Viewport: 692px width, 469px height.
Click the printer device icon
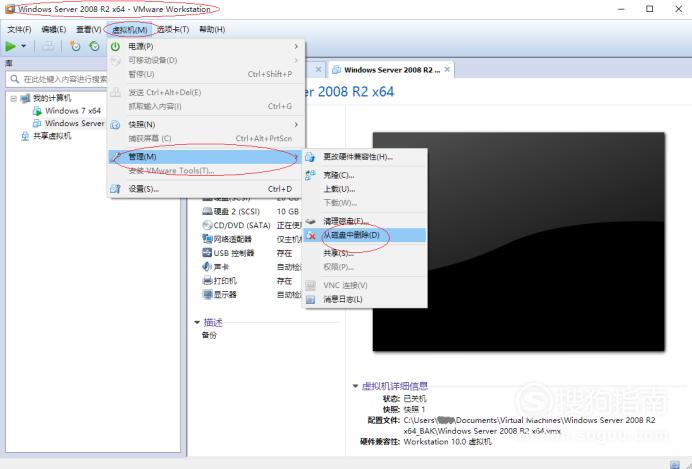pyautogui.click(x=207, y=281)
